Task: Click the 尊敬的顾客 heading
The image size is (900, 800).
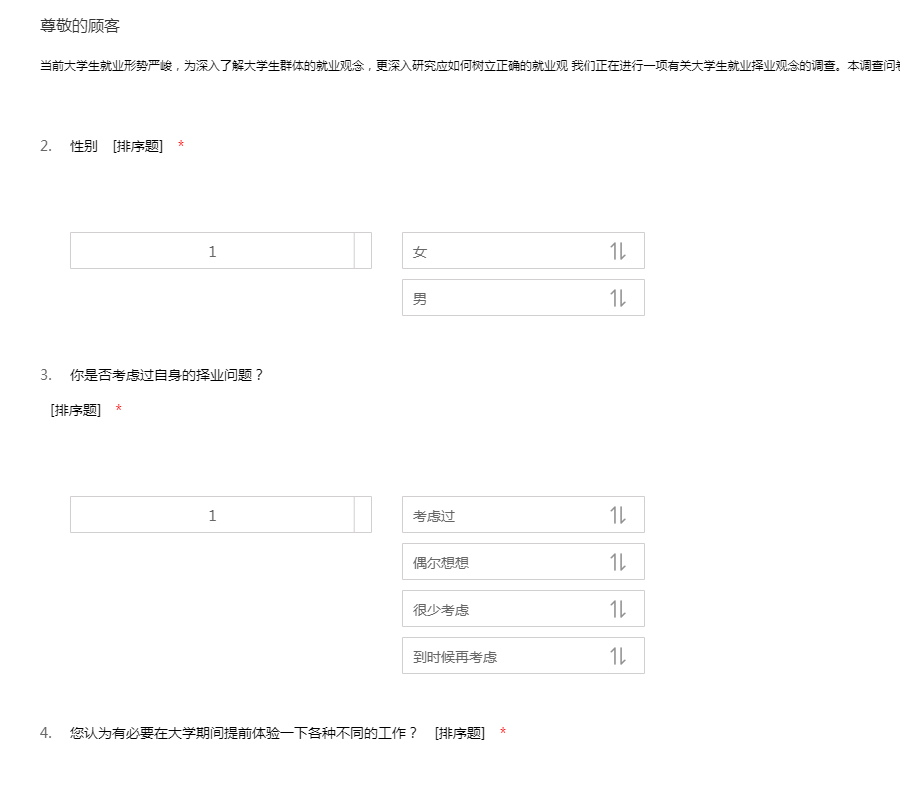Action: [80, 26]
